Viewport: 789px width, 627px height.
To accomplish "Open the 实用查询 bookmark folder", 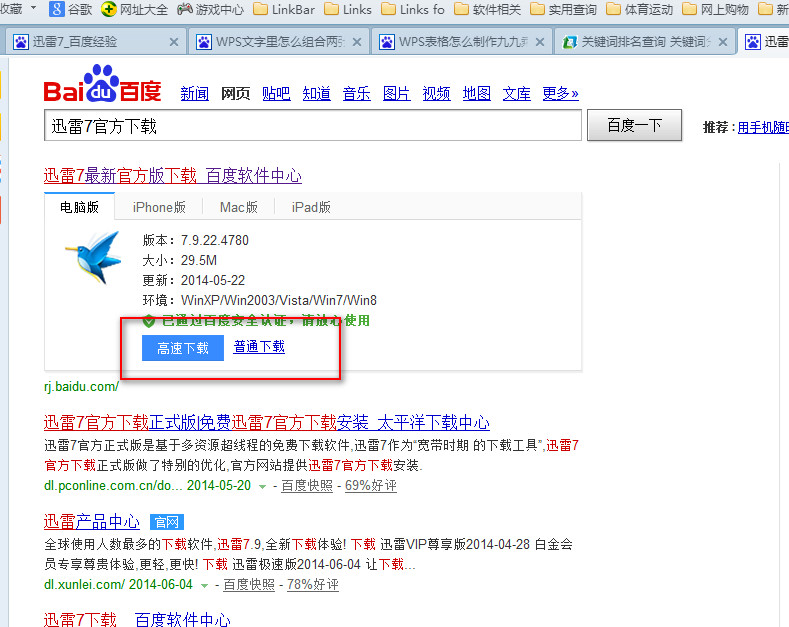I will pos(564,9).
